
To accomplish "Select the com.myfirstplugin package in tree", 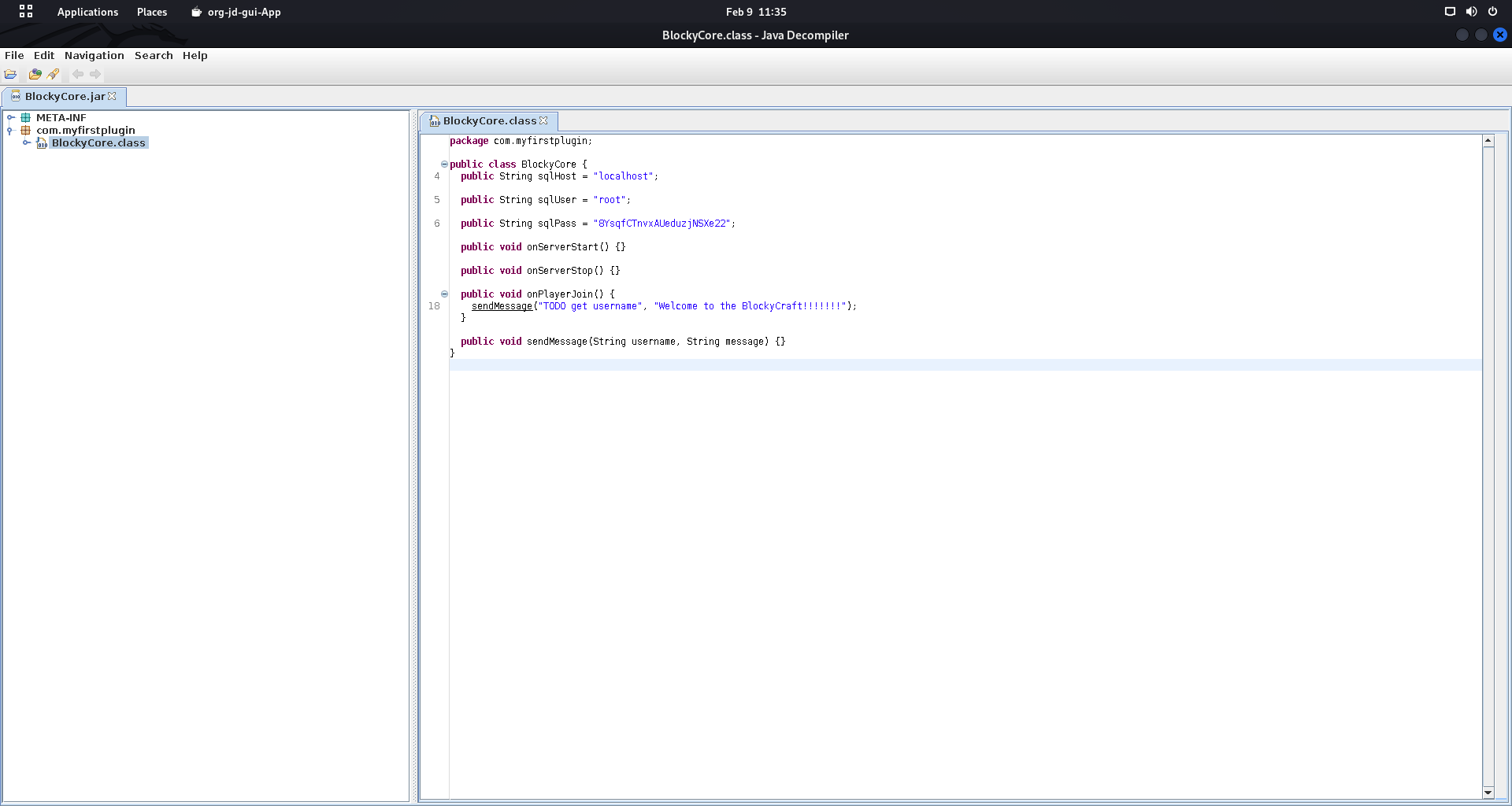I will click(85, 131).
